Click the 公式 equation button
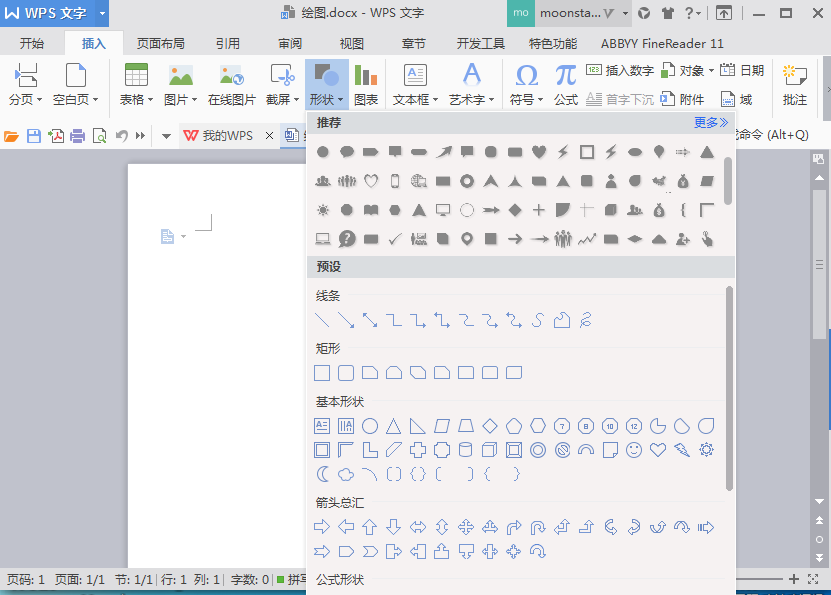Screen dimensions: 831x595 tap(565, 84)
